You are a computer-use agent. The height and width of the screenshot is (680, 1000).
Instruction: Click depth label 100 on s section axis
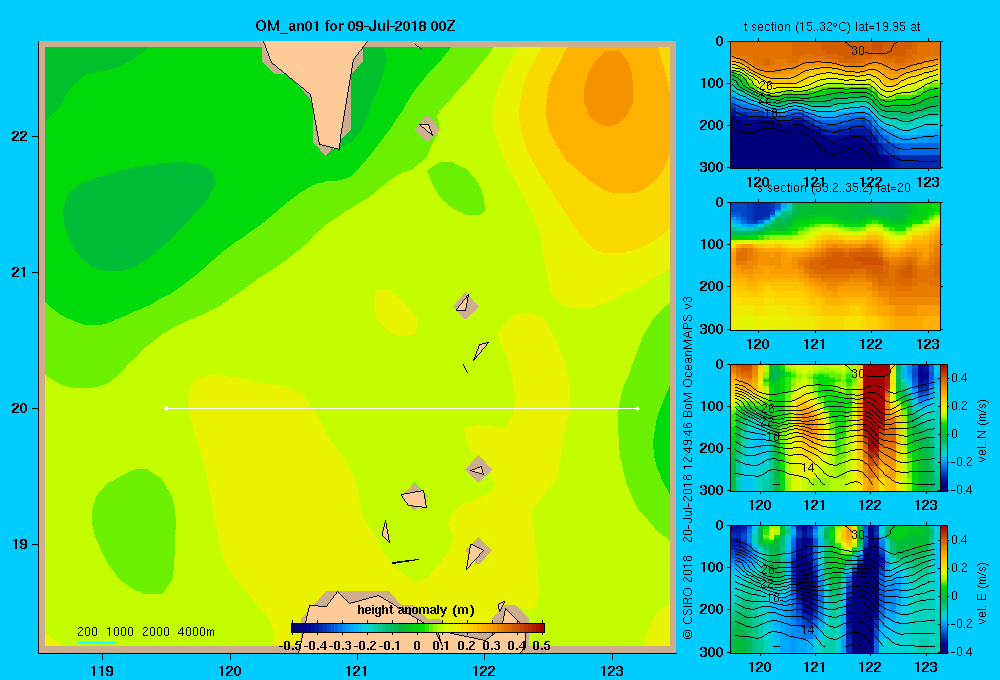tap(711, 244)
